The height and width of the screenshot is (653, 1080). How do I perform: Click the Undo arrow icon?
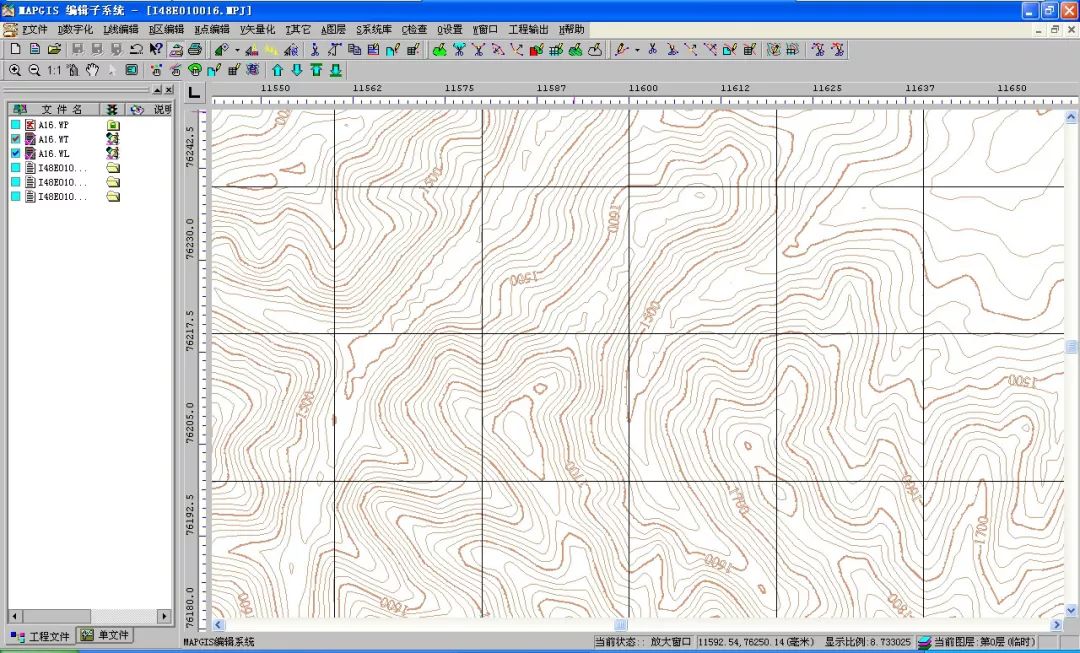136,50
